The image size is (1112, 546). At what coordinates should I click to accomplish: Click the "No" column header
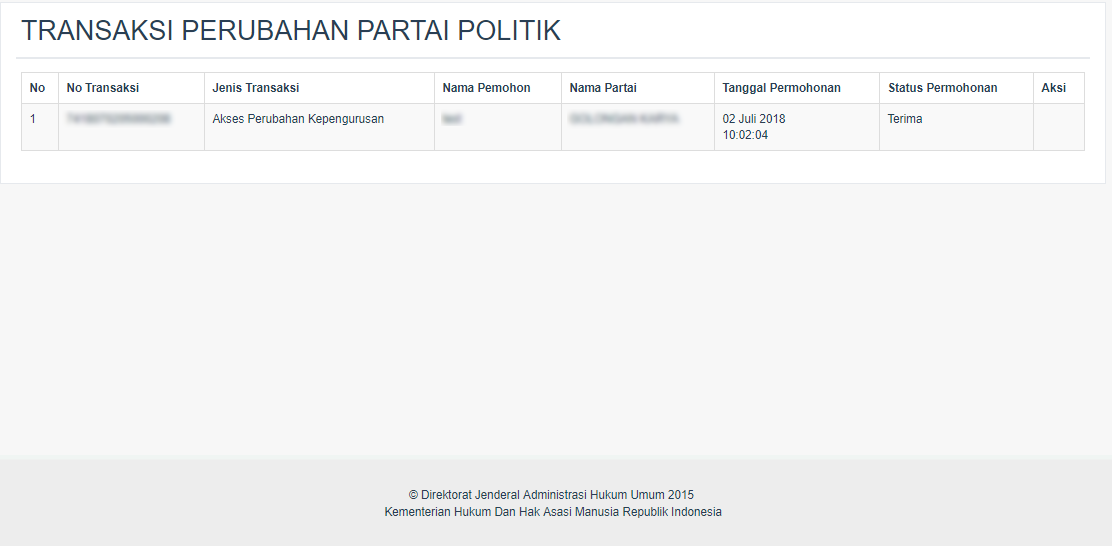pos(38,88)
